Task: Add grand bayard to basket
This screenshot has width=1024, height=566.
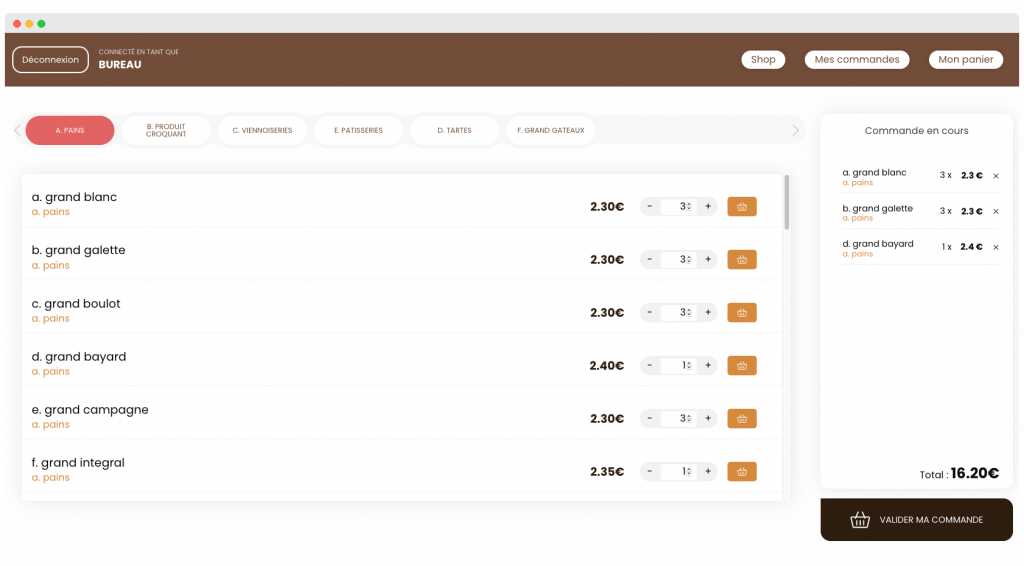Action: 742,366
